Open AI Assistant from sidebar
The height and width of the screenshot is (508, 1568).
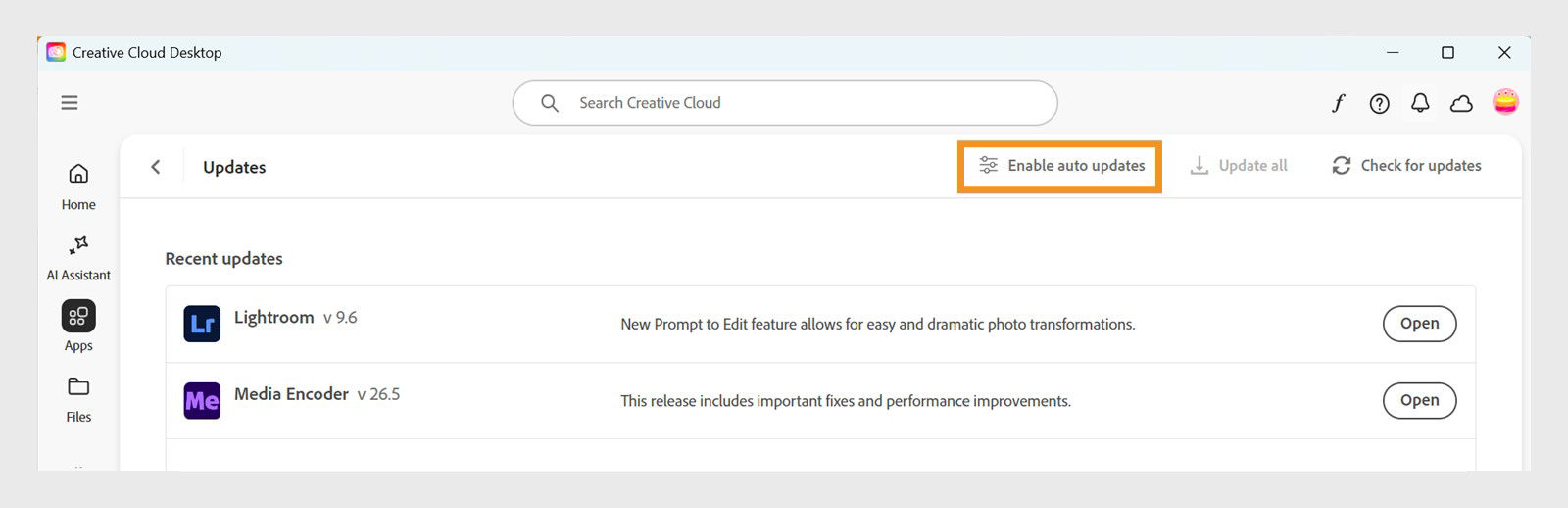coord(78,259)
